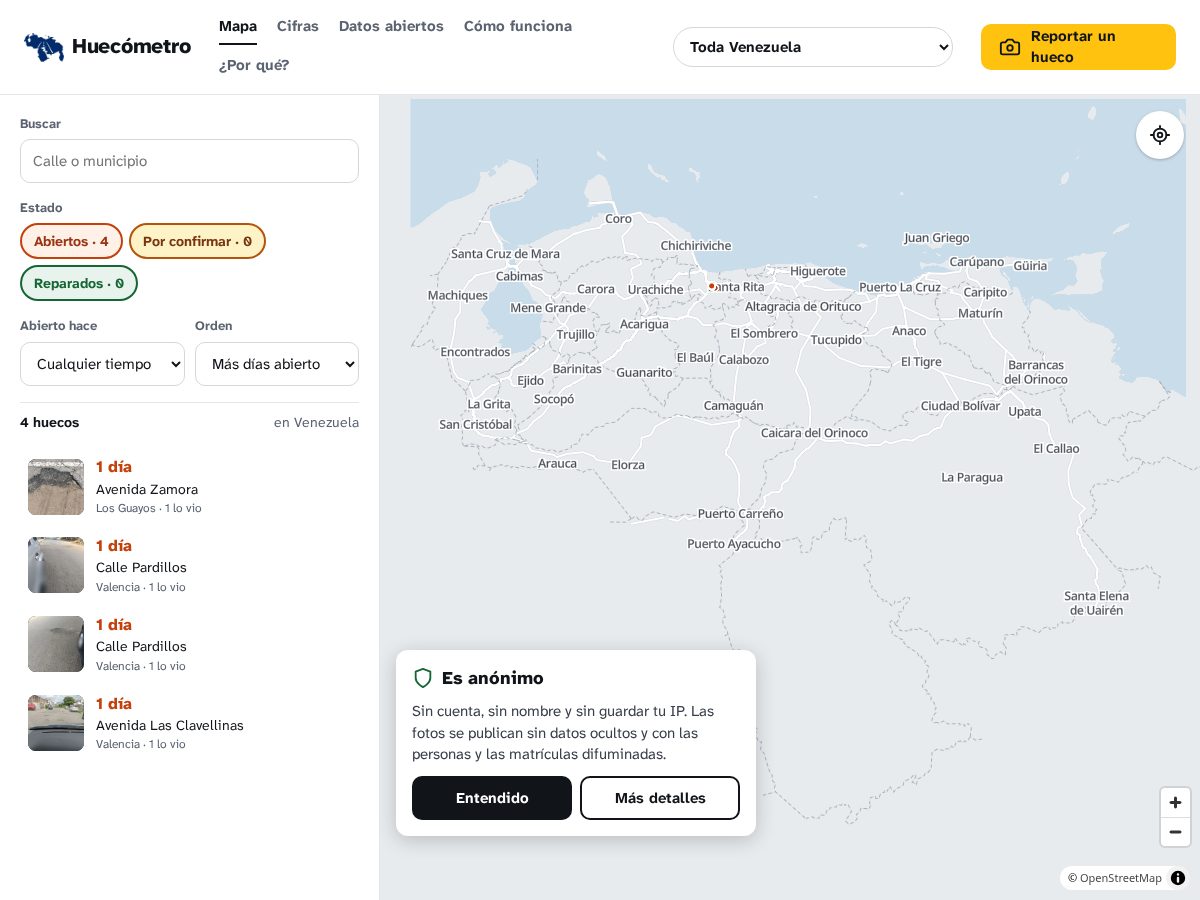Click El Callao label on map
The height and width of the screenshot is (900, 1200).
[1056, 448]
